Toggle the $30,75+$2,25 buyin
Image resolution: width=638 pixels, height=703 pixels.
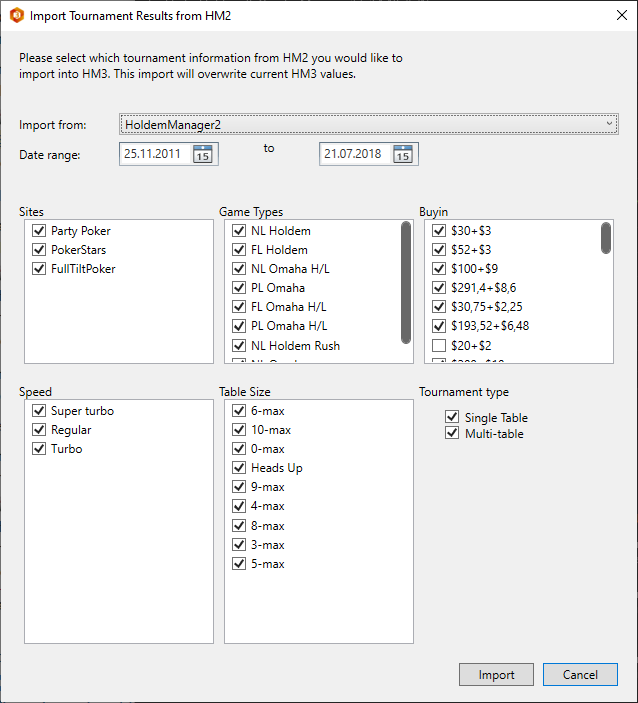(439, 307)
